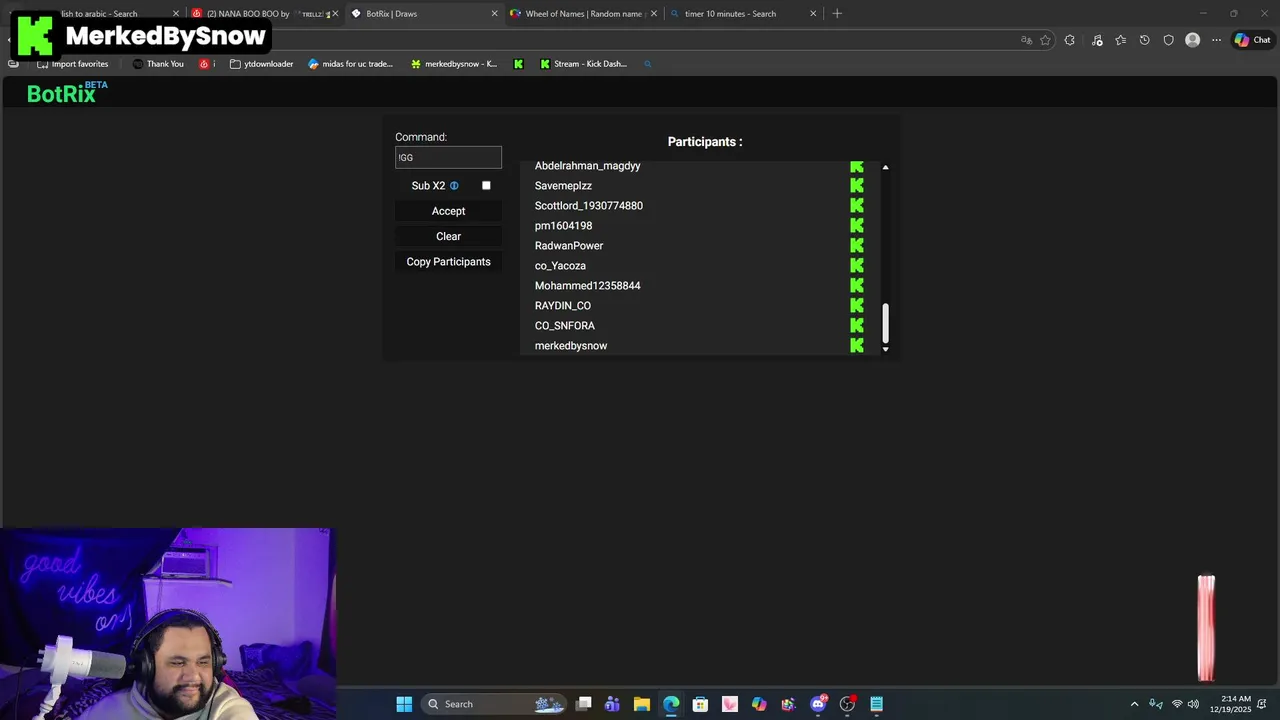Screen dimensions: 1280x720
Task: Open Microsoft Store from taskbar
Action: click(x=700, y=704)
